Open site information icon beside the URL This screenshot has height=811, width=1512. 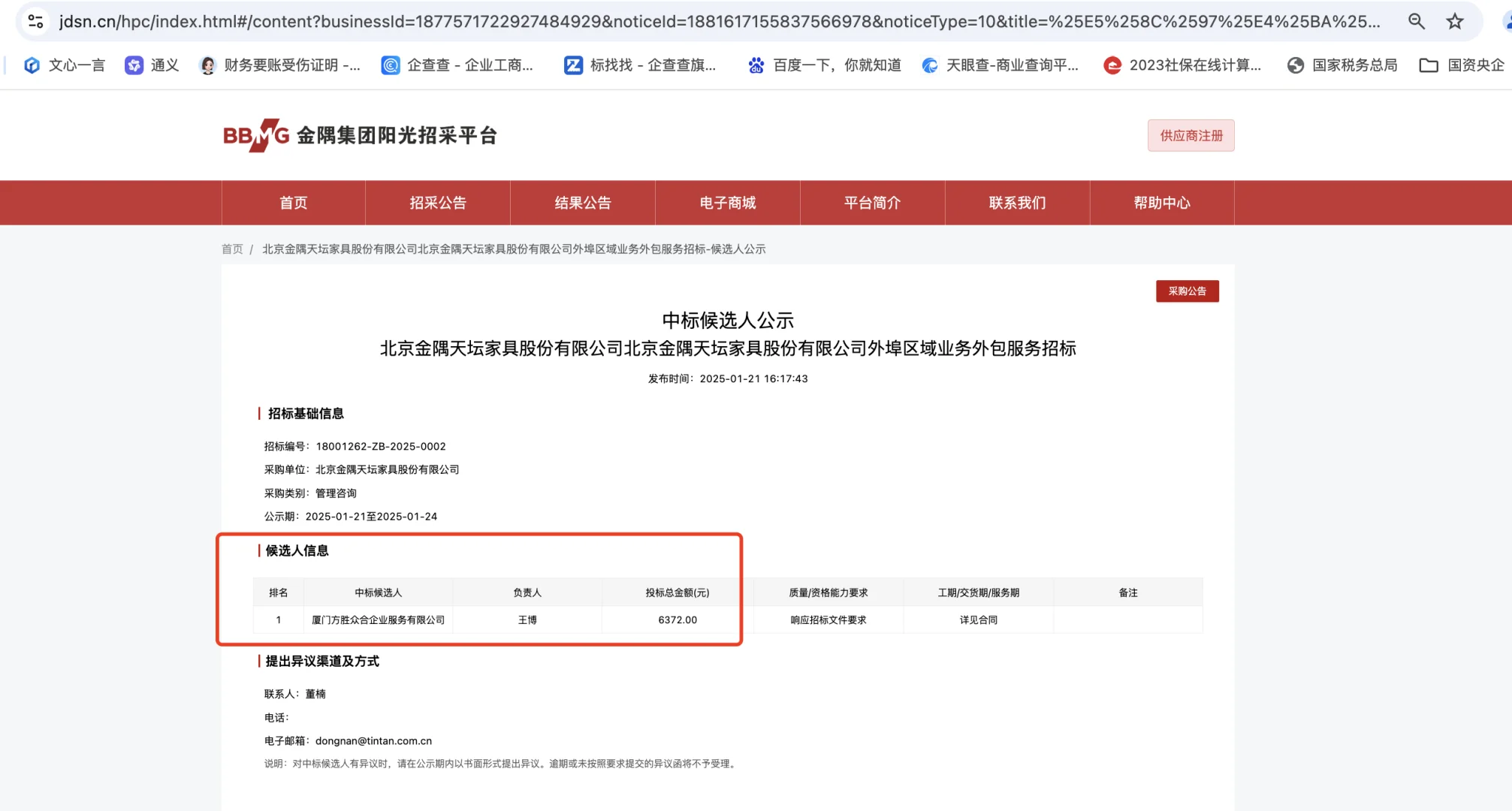[35, 22]
